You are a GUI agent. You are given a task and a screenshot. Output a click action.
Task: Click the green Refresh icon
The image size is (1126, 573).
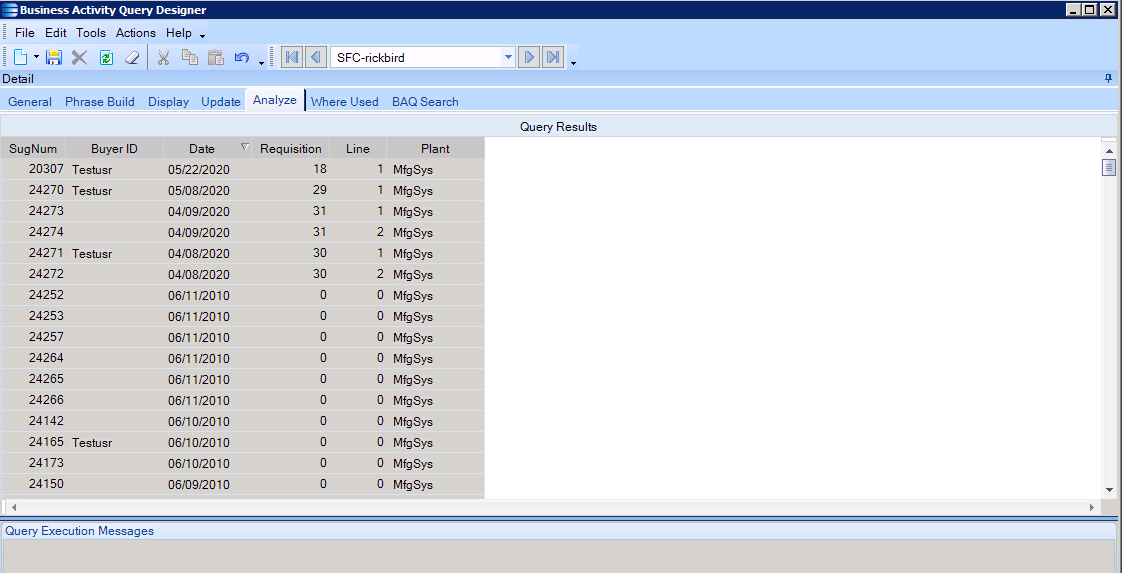[x=106, y=57]
